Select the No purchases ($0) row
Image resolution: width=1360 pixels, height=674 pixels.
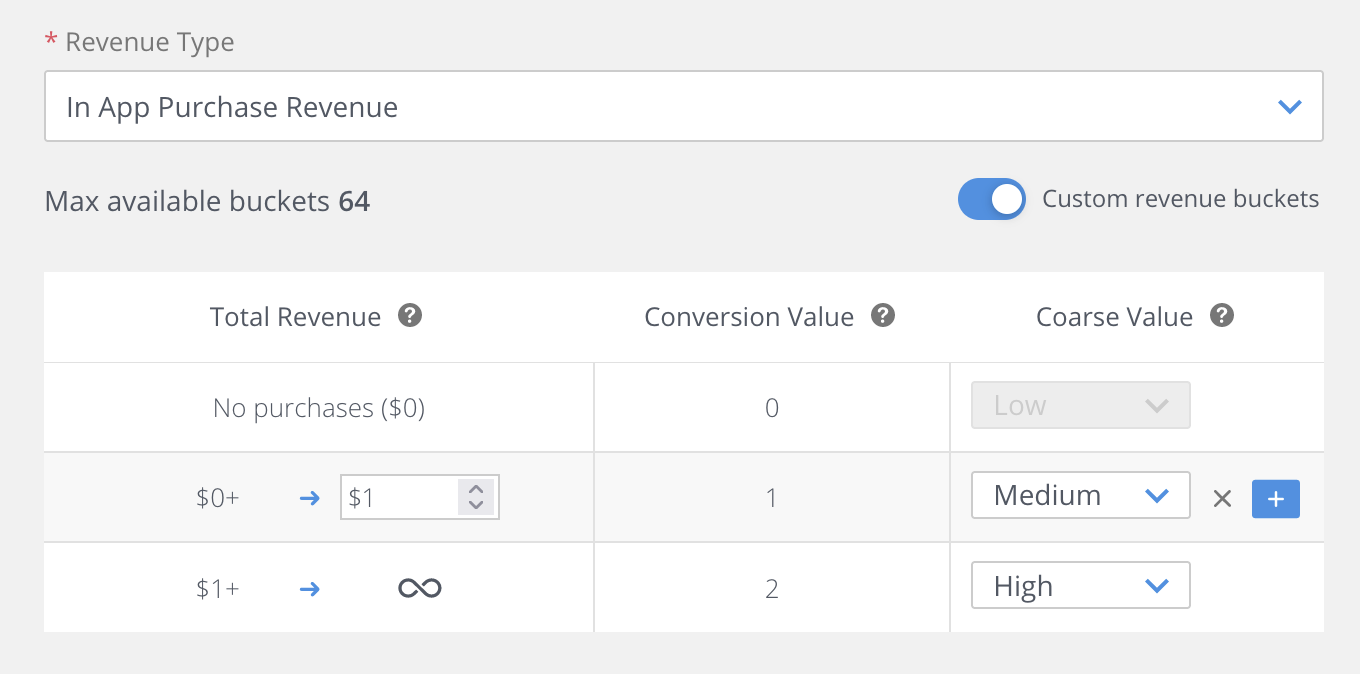coord(318,407)
